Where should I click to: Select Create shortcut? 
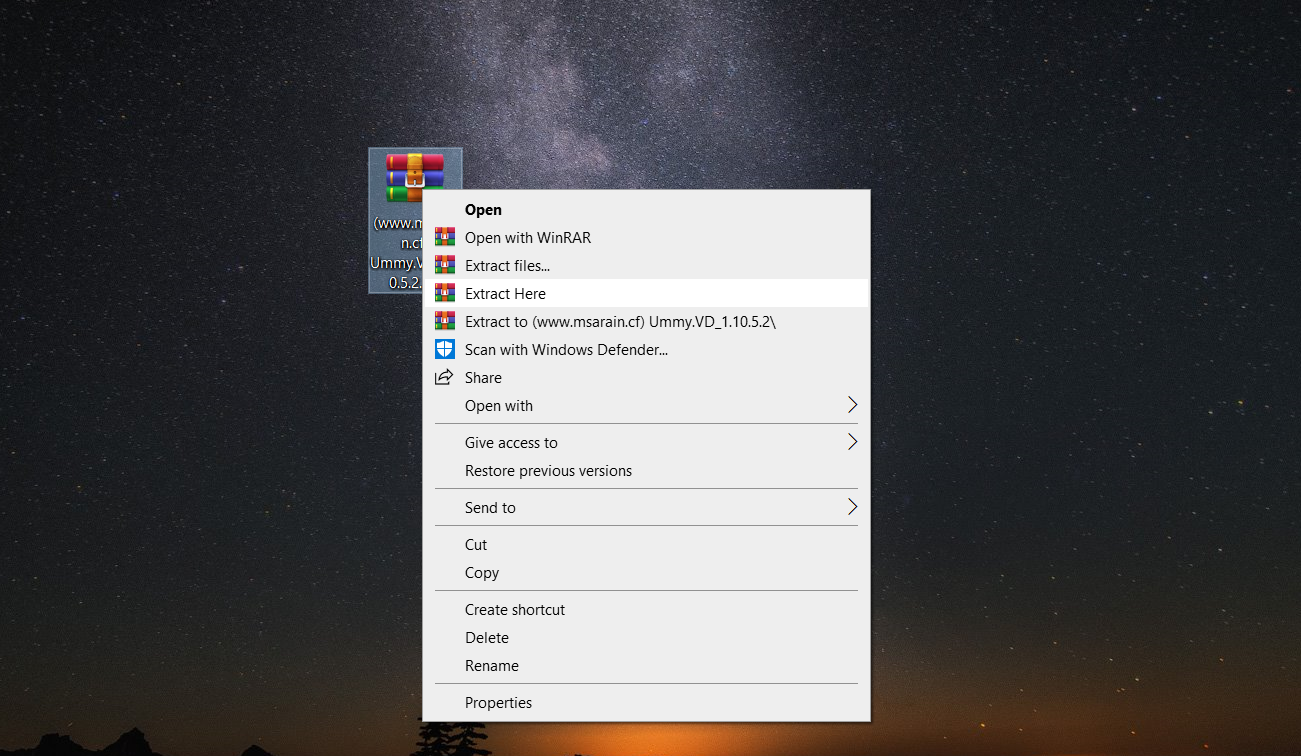coord(647,610)
